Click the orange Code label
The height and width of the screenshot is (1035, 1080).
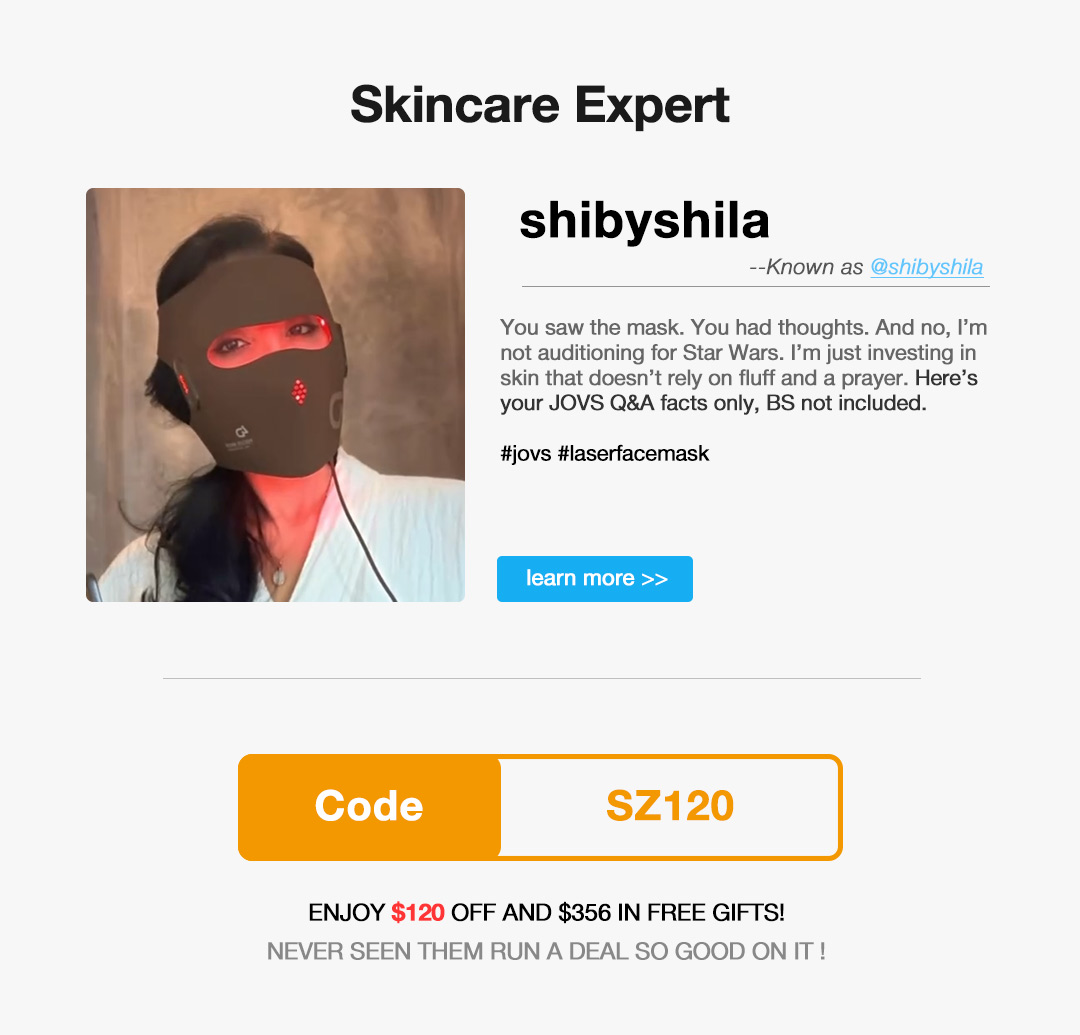coord(369,806)
